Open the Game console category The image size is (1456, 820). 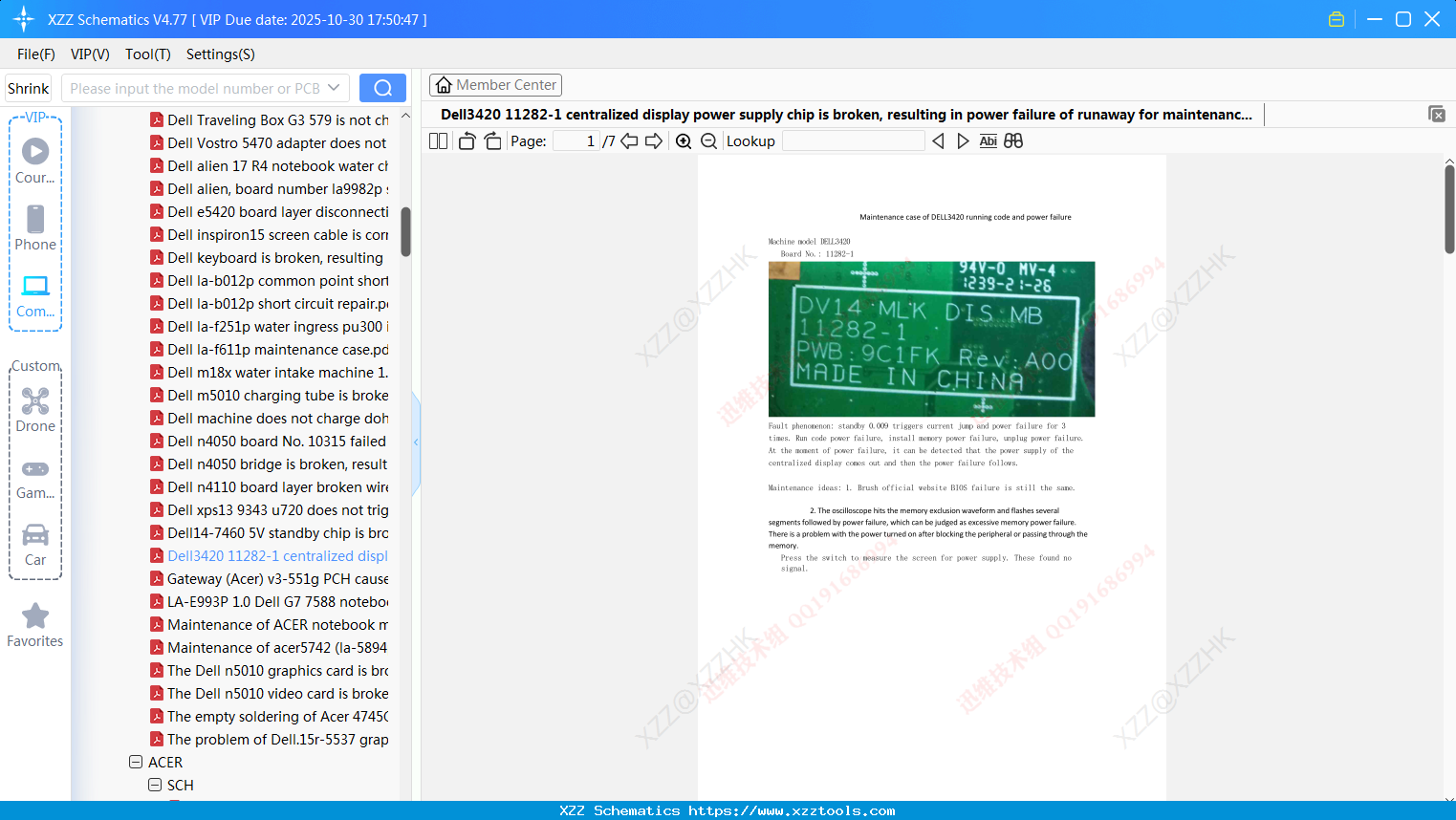click(35, 478)
